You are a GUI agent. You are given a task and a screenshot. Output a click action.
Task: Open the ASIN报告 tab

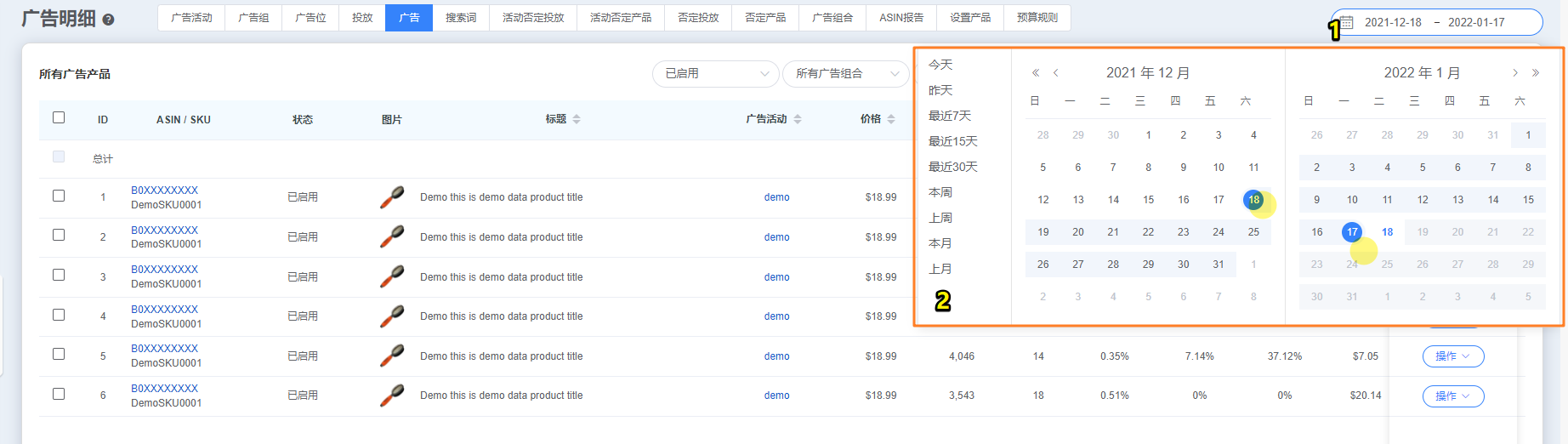coord(901,18)
